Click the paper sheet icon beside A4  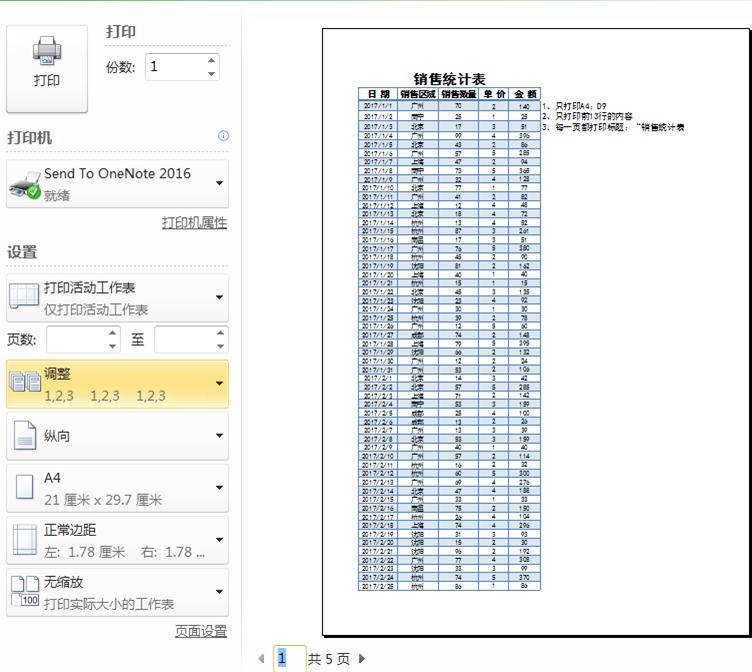click(24, 487)
